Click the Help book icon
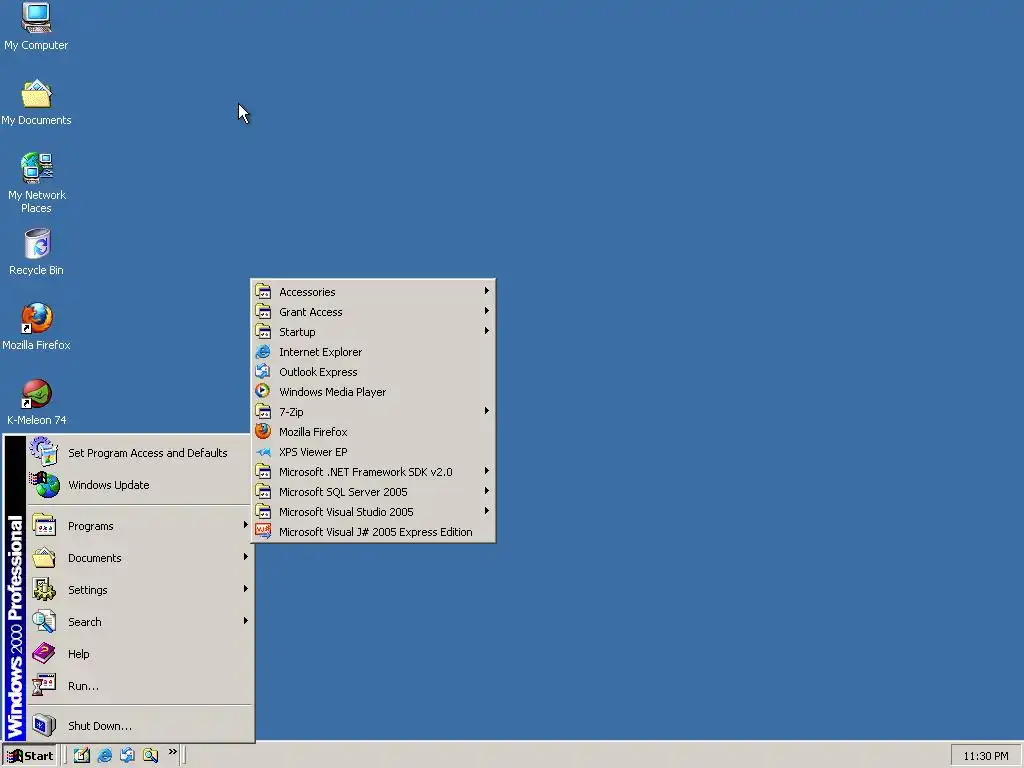1024x768 pixels. point(44,653)
